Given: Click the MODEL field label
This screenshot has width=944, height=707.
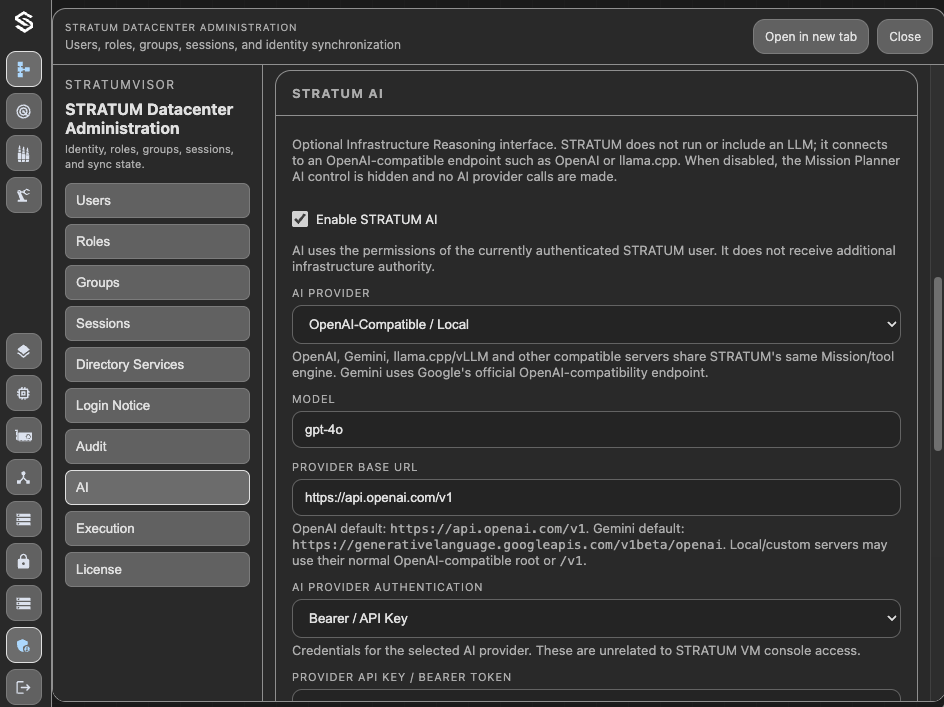Looking at the screenshot, I should [x=313, y=399].
